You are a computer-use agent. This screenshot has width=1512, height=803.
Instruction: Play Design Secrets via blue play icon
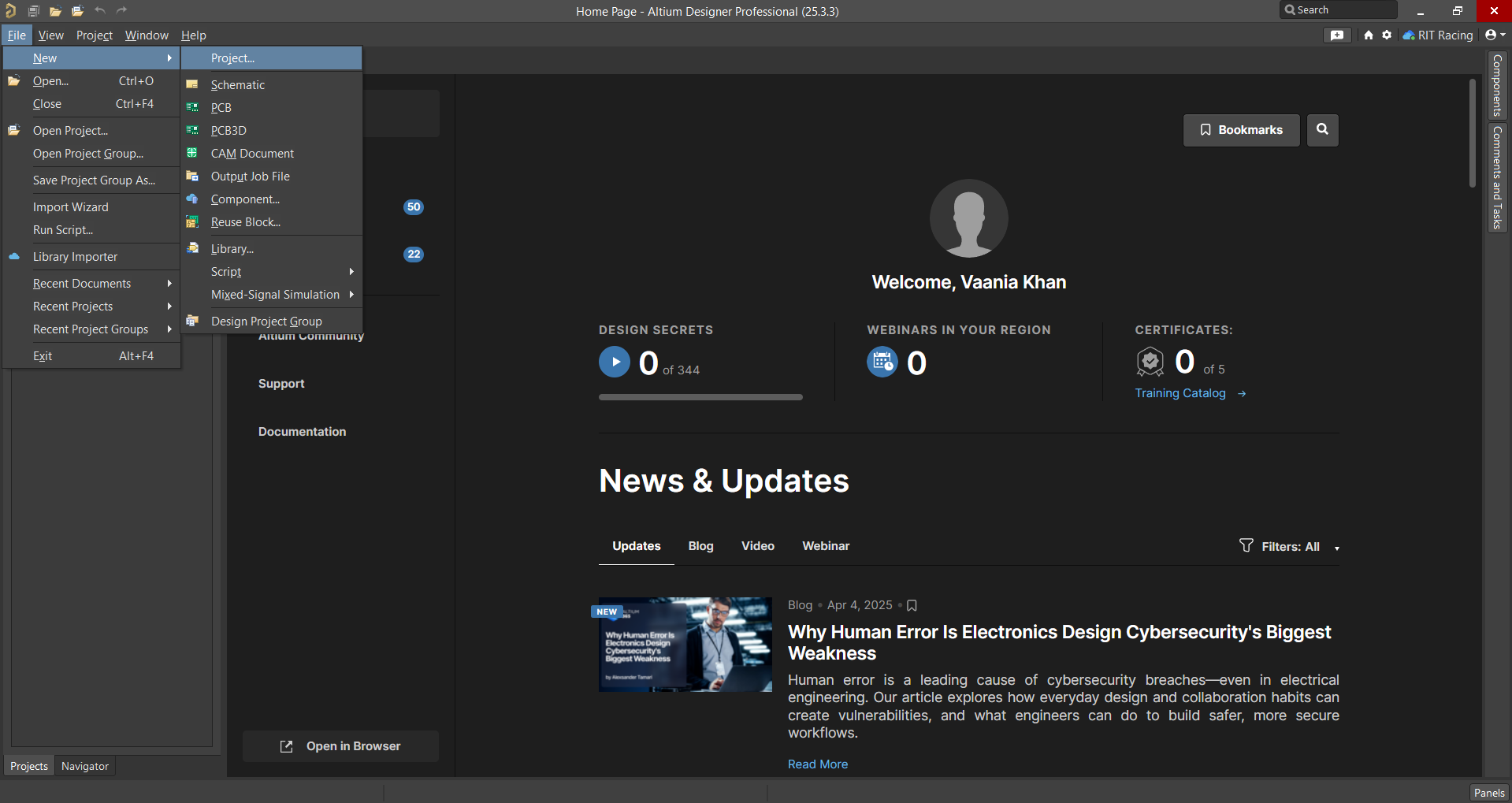(615, 362)
